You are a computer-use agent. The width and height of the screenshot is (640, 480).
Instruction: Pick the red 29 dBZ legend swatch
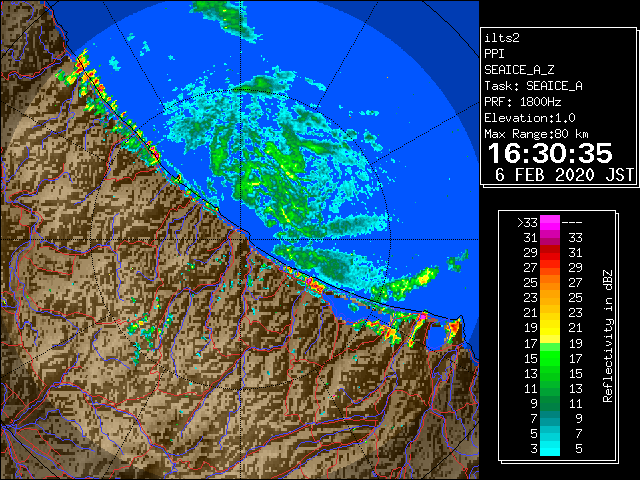tap(550, 252)
